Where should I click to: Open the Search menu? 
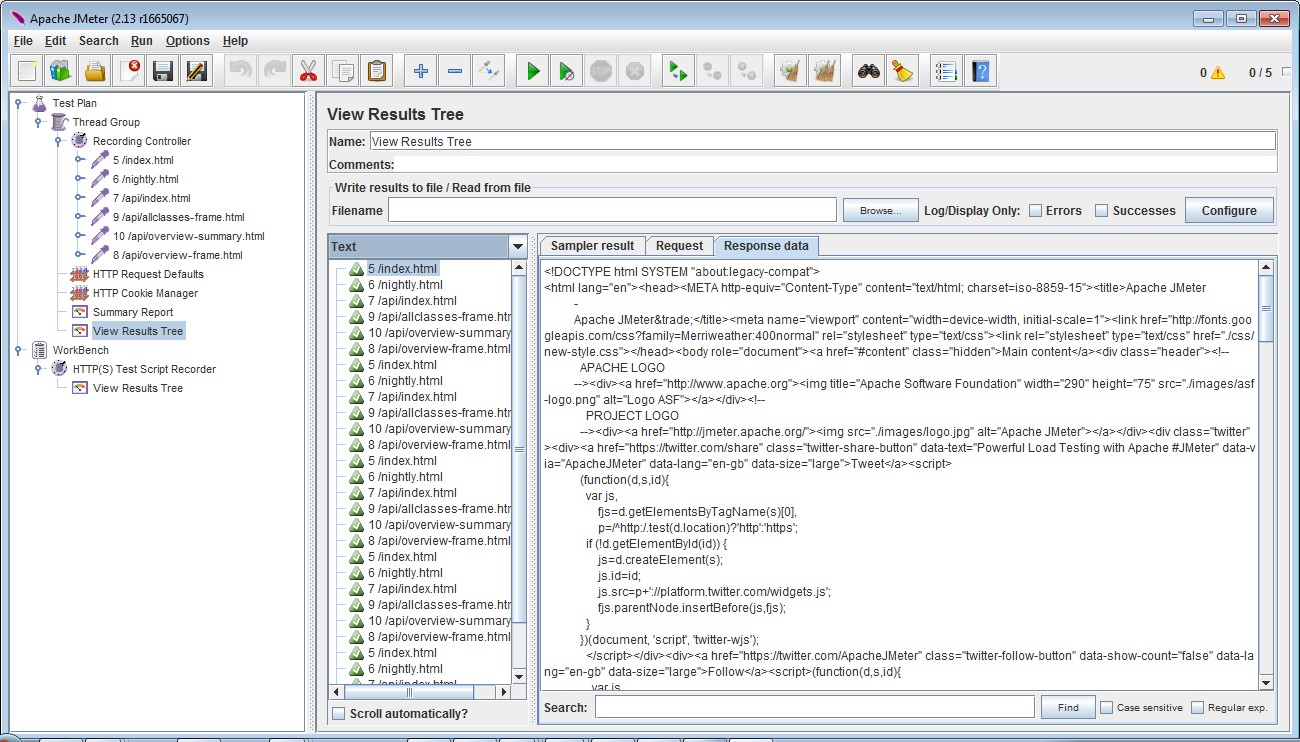(x=98, y=41)
